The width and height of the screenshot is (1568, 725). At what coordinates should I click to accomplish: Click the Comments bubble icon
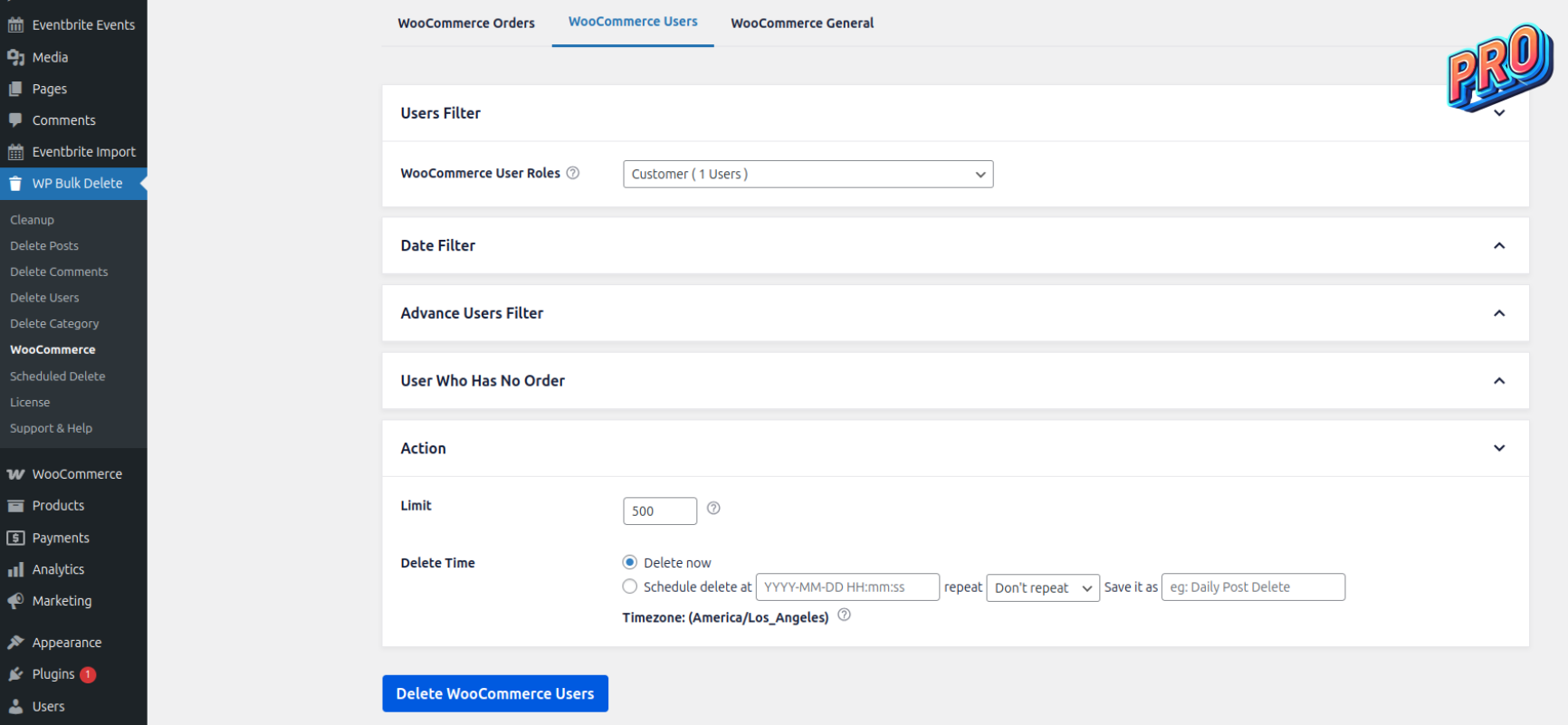tap(15, 119)
